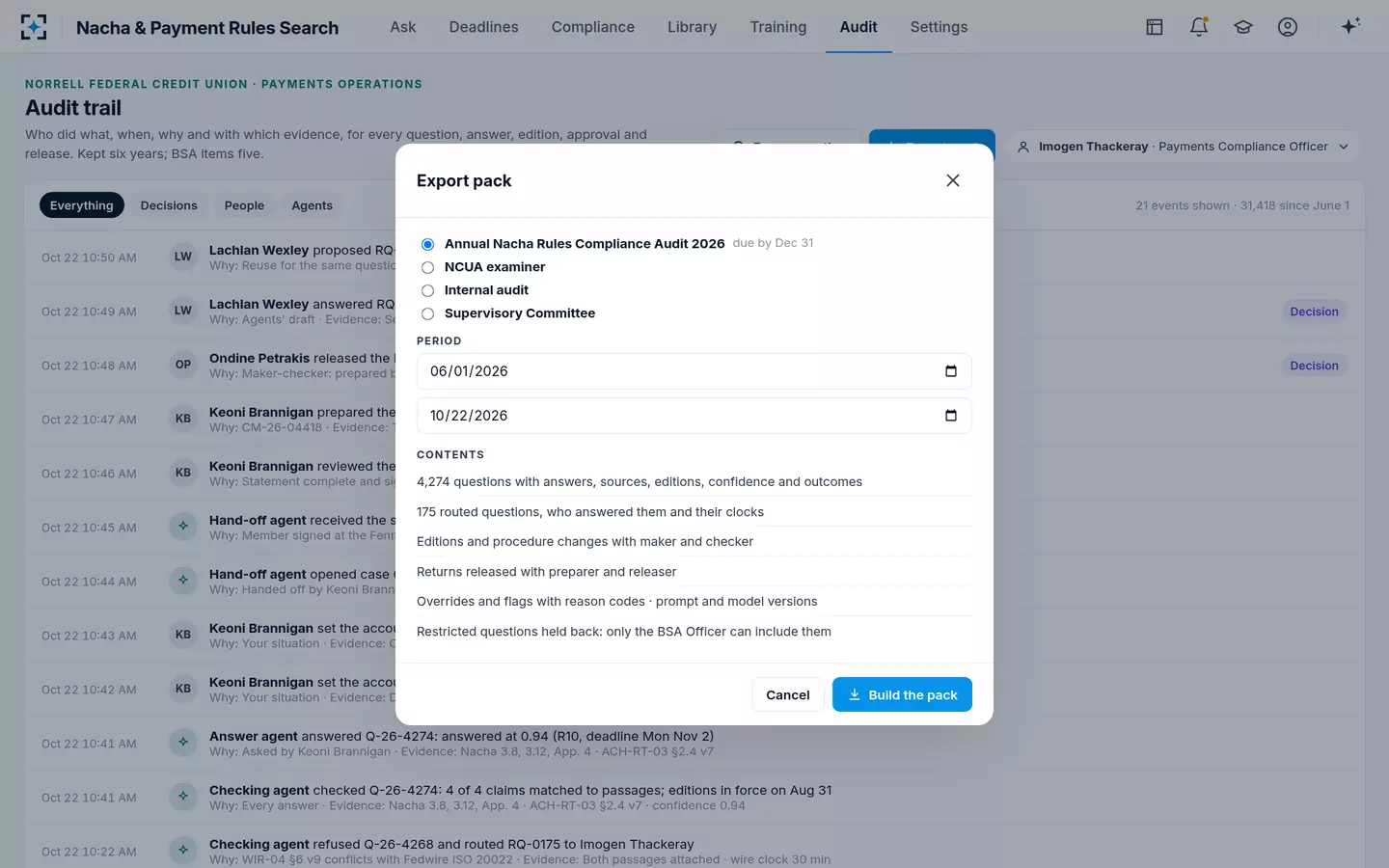This screenshot has width=1389, height=868.
Task: Click the app logo icon
Action: (x=34, y=27)
